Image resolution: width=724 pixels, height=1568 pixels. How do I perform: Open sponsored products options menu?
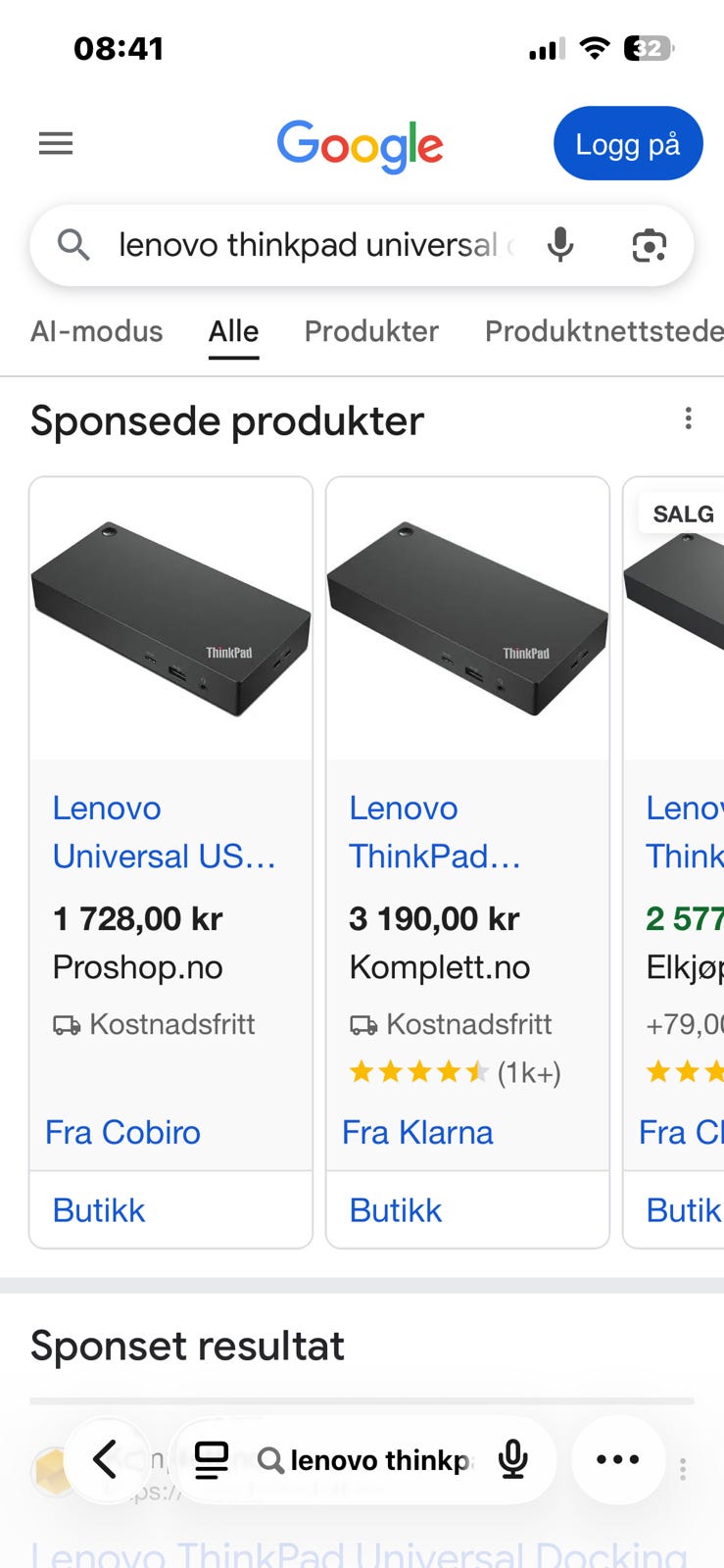(x=689, y=419)
